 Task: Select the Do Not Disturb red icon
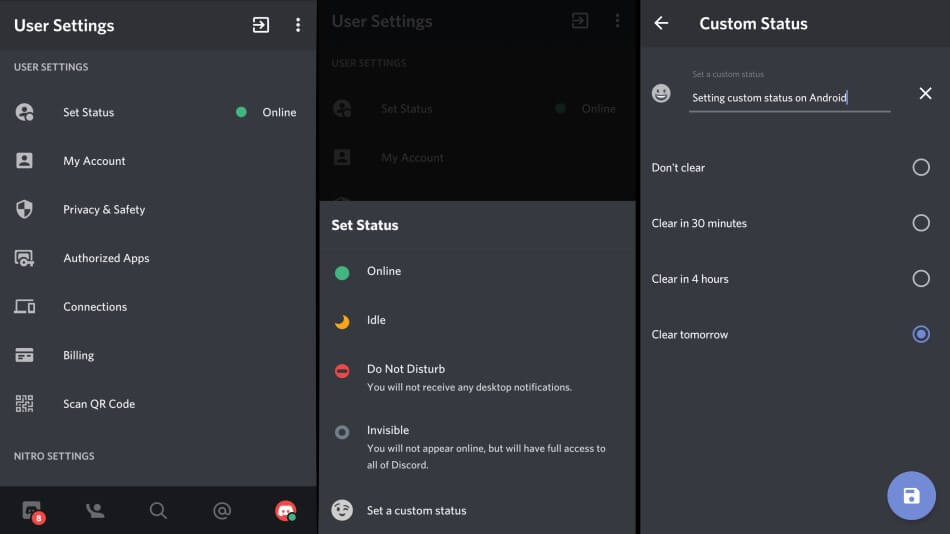342,370
